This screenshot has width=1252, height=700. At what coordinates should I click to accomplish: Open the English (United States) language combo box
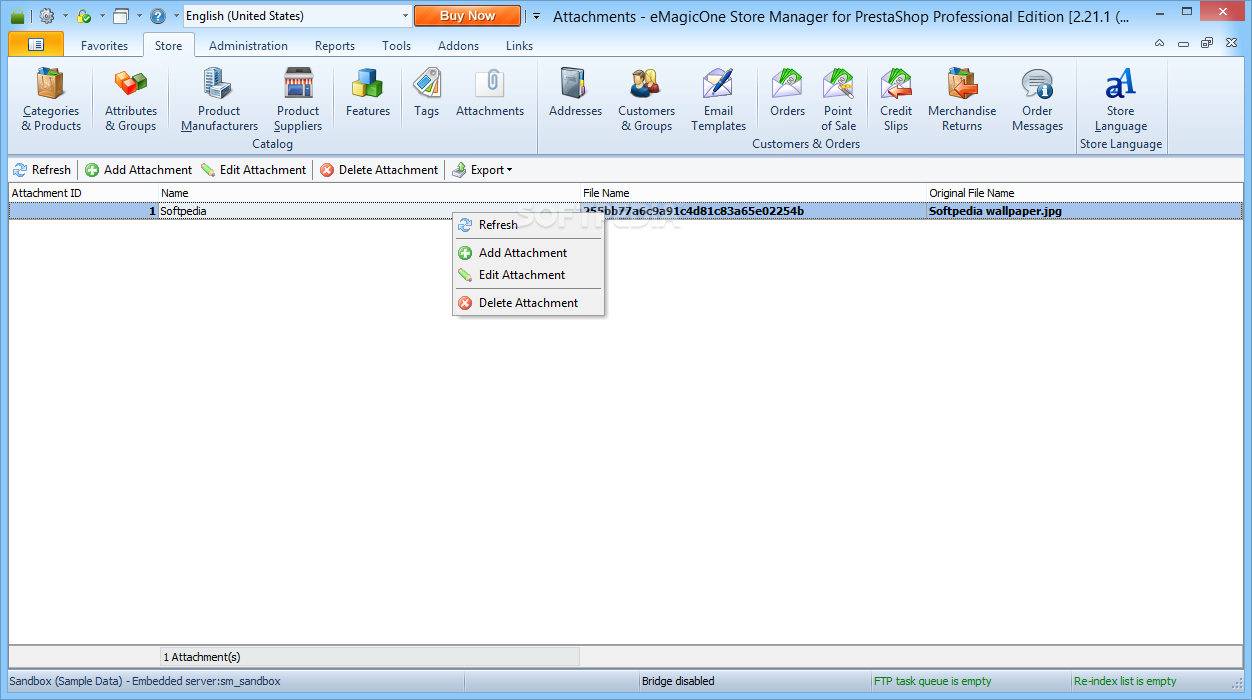tap(297, 16)
